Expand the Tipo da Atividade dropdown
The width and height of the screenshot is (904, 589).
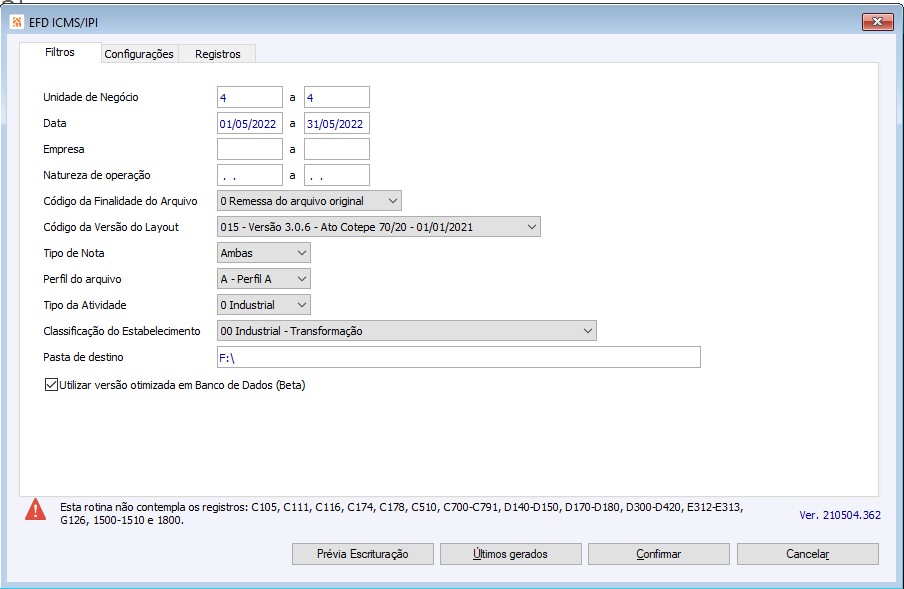click(x=263, y=304)
